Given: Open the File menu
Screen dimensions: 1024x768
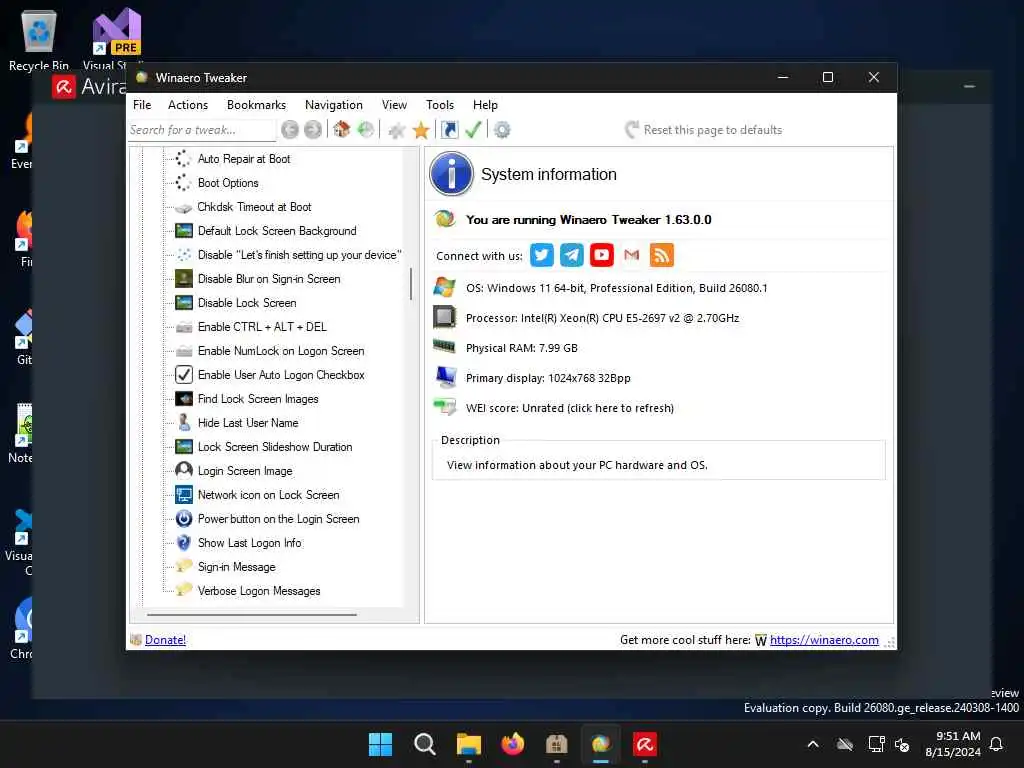Looking at the screenshot, I should [x=142, y=104].
